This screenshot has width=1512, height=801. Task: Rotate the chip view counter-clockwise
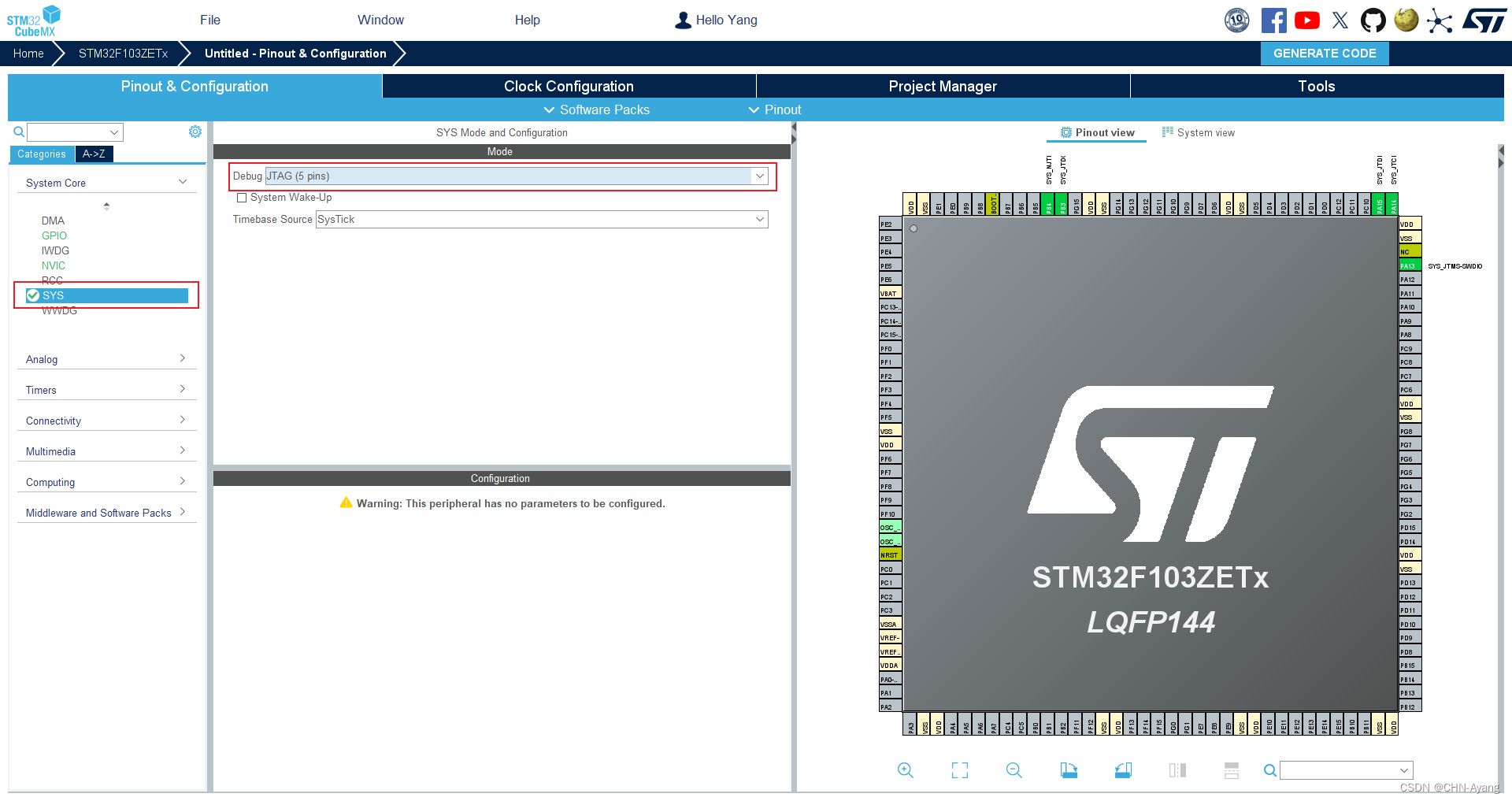tap(1124, 770)
